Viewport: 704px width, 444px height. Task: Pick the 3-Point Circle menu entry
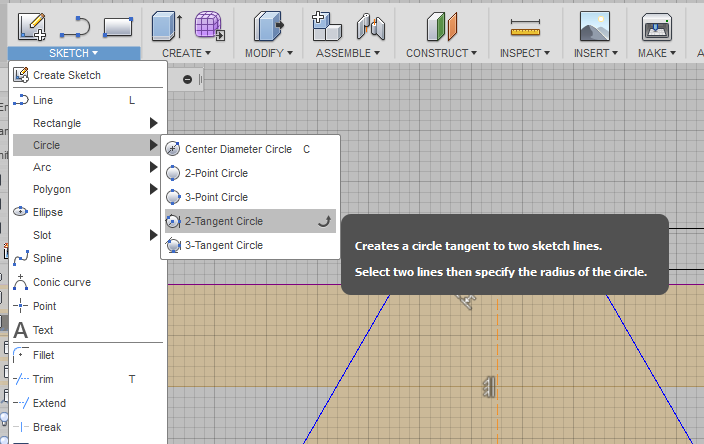coord(216,197)
